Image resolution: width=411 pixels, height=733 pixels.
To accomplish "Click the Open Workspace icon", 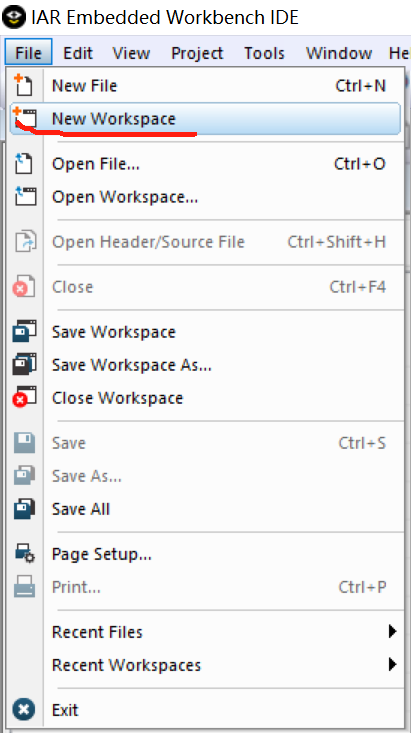I will click(25, 196).
